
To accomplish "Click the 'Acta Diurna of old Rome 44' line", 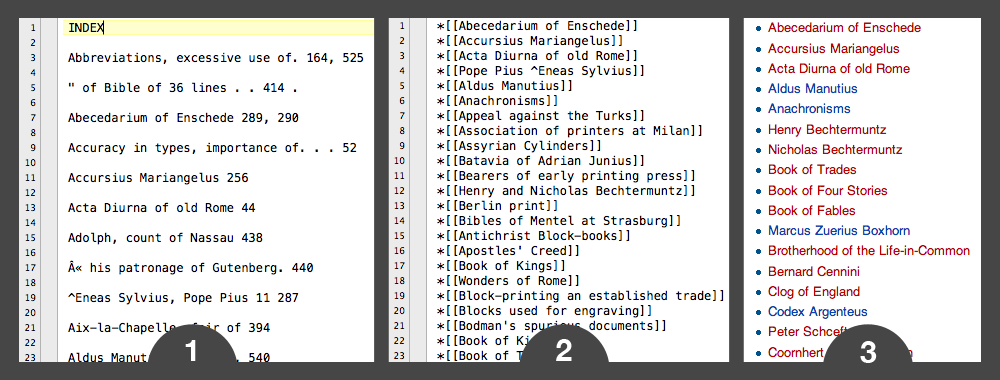I will pyautogui.click(x=161, y=208).
